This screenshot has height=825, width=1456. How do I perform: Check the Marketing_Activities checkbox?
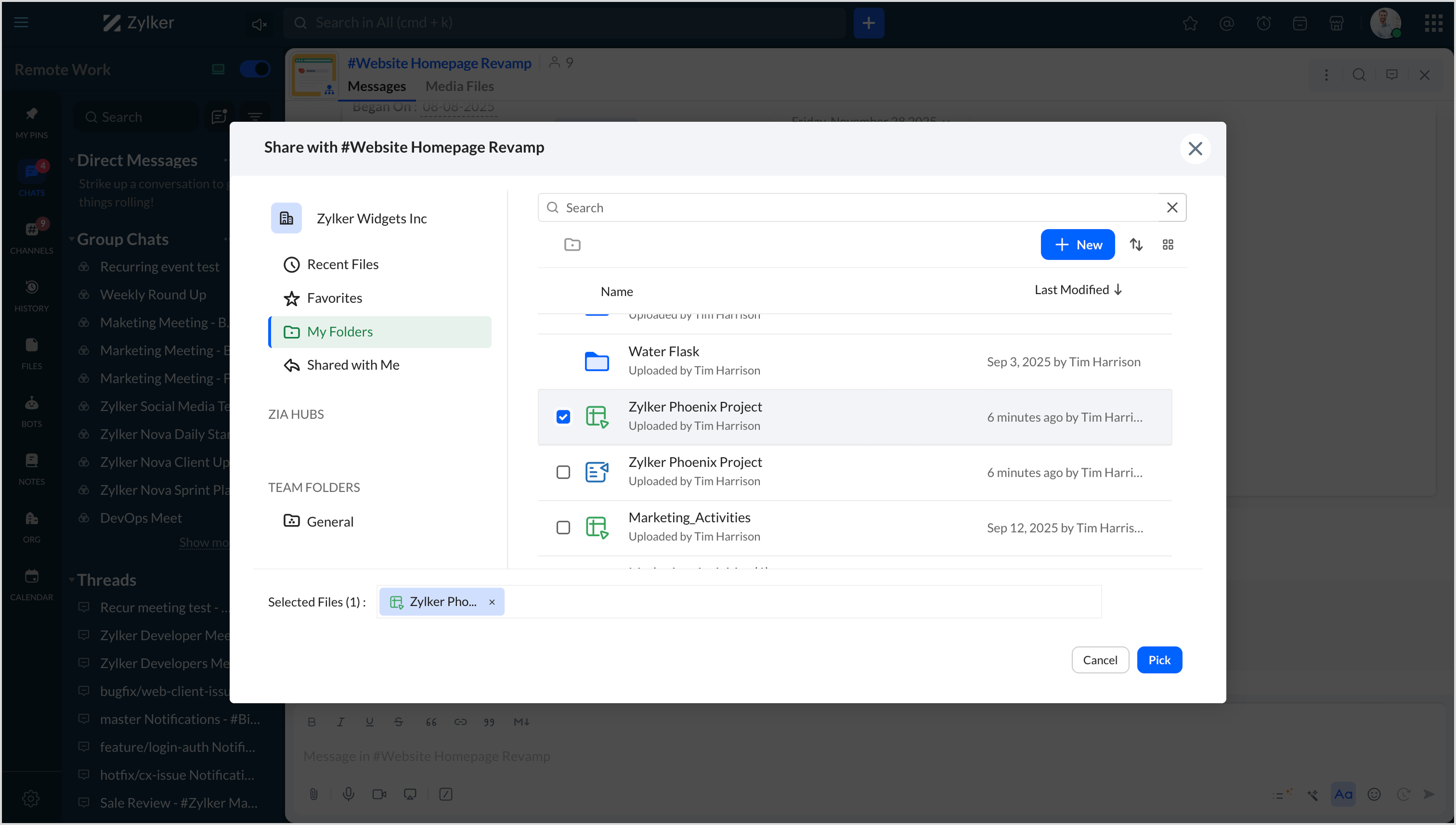pos(563,528)
